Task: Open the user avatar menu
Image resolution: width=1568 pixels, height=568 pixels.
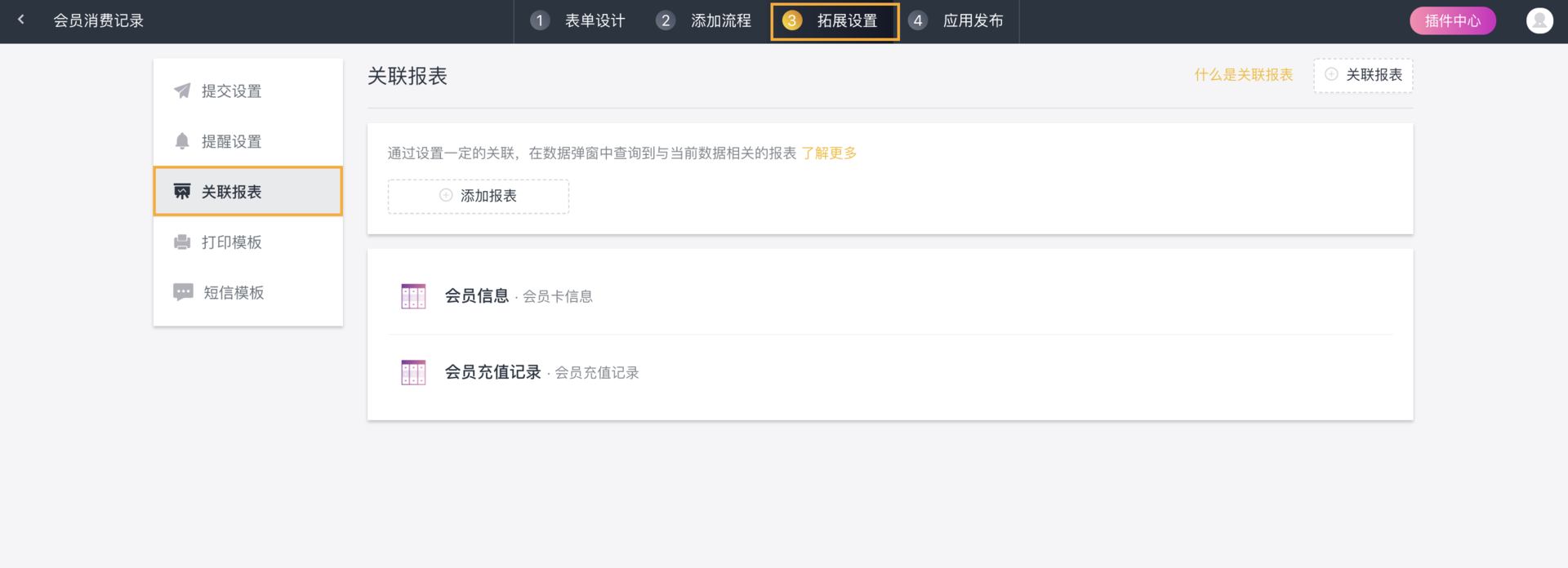Action: click(x=1539, y=20)
